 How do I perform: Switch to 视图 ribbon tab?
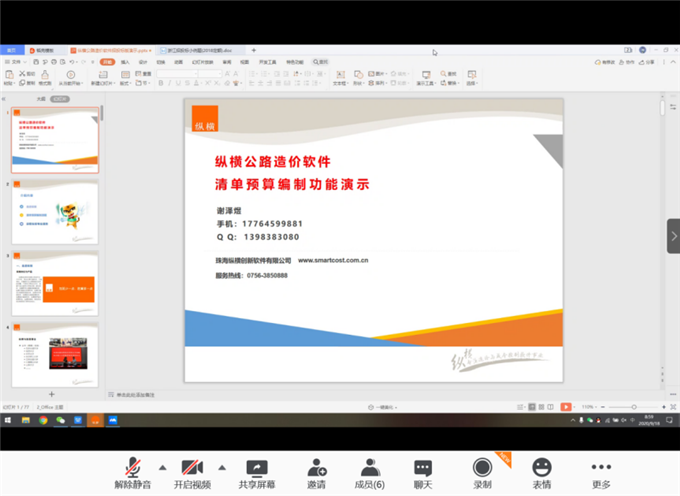(245, 62)
